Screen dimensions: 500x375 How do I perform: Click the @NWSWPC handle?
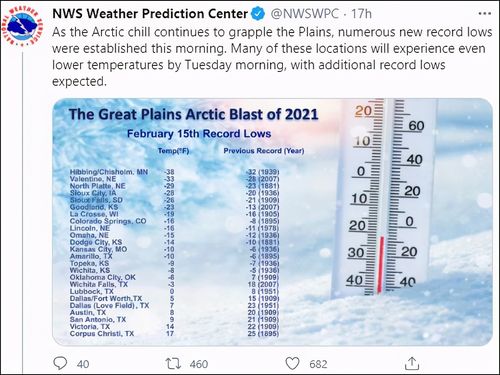304,14
